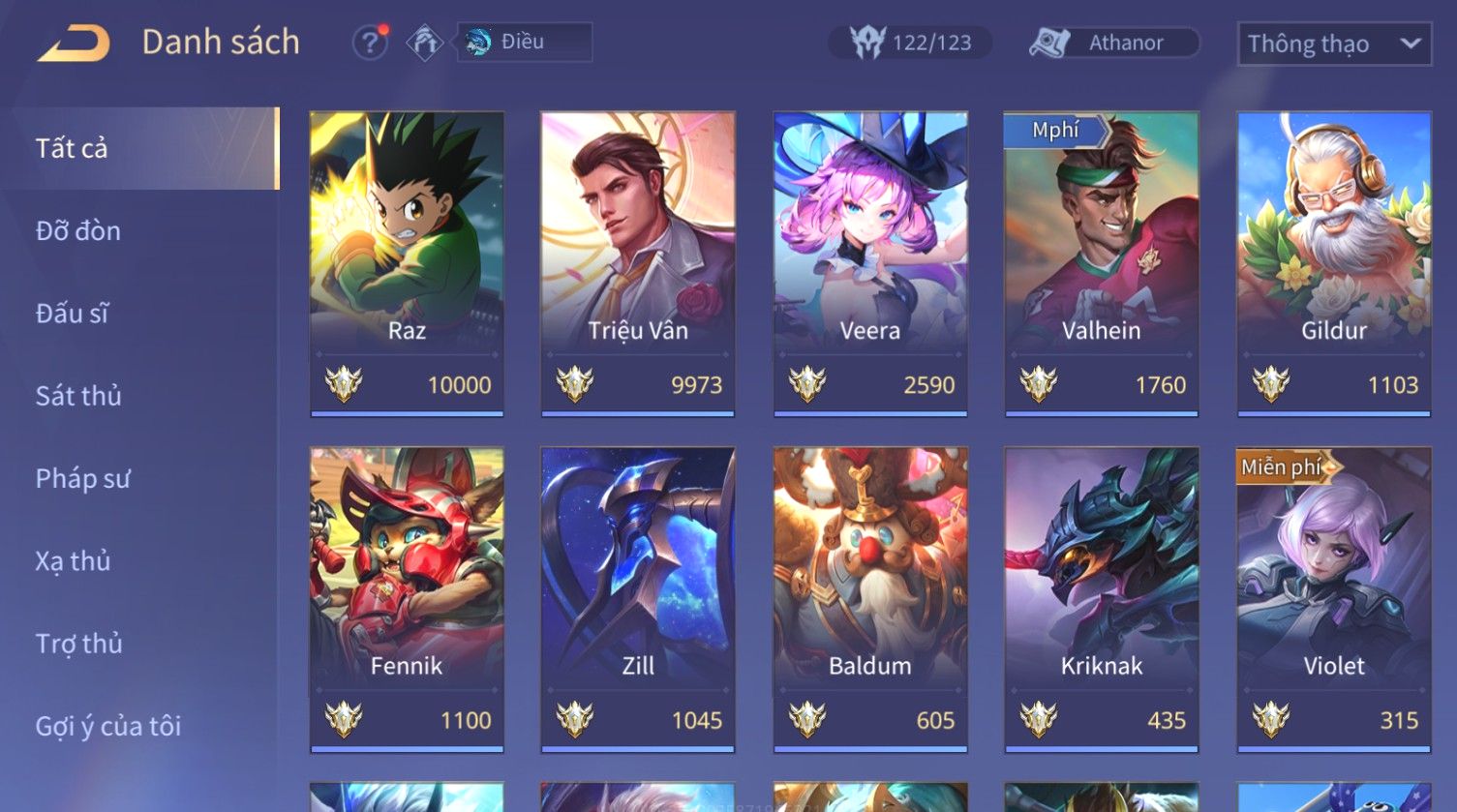
Task: Click Violet's mastery badge icon
Action: click(1270, 719)
